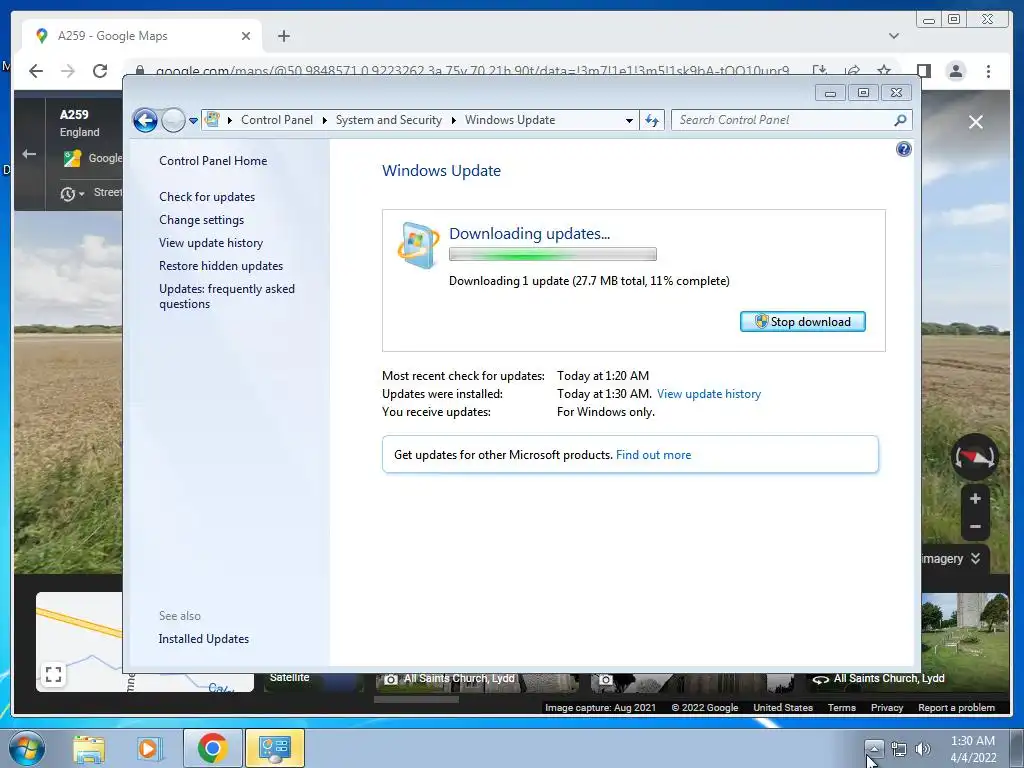
Task: Click Chrome share page icon
Action: 852,70
